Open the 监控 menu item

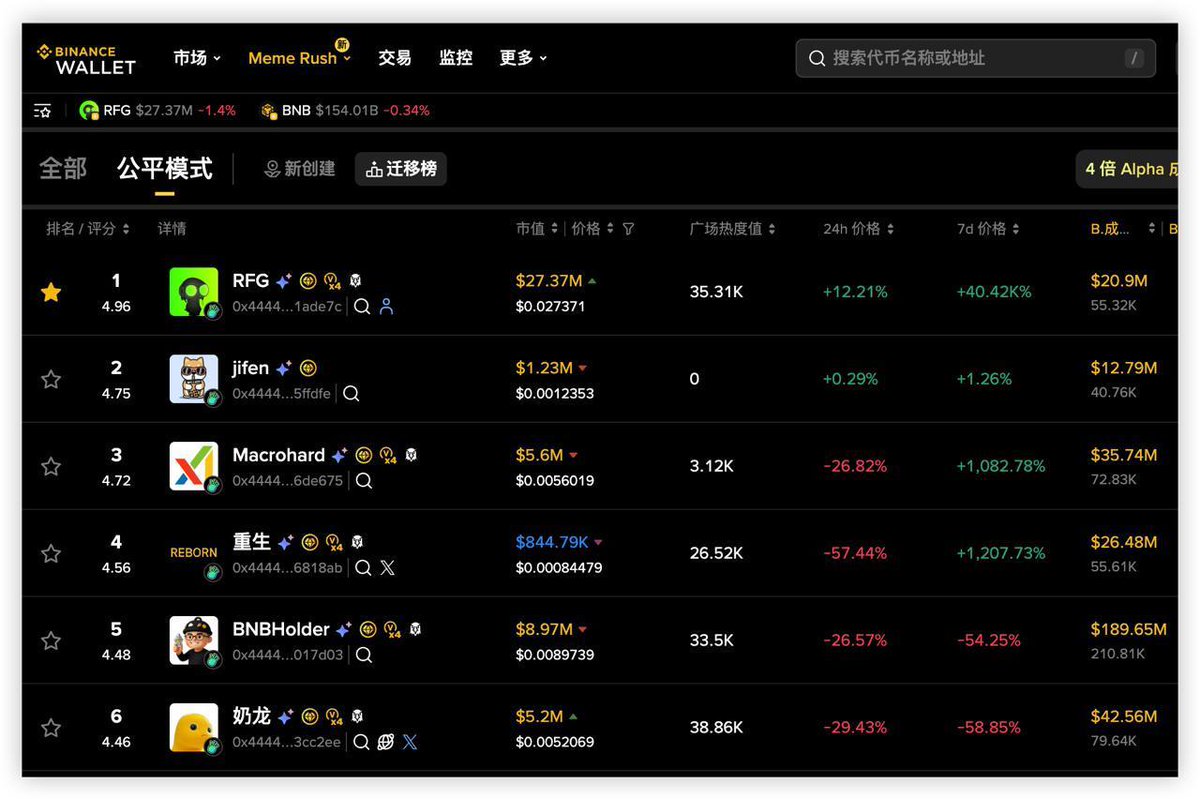(456, 58)
